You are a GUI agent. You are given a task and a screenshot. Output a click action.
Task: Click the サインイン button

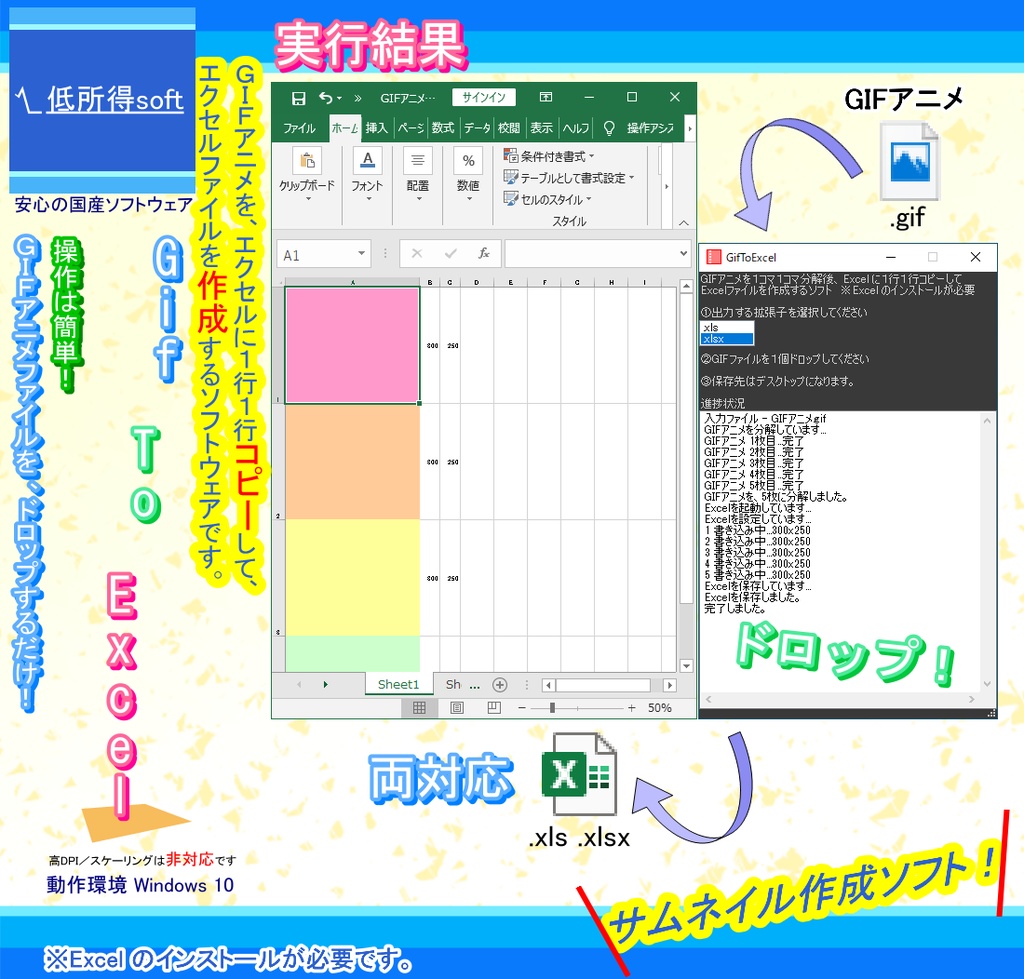coord(483,97)
